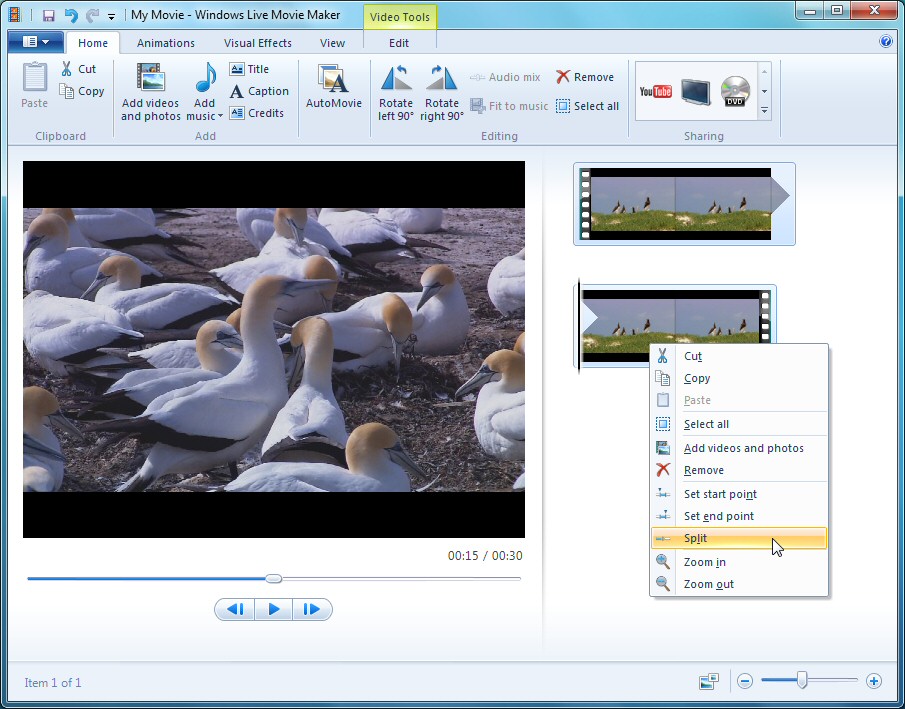Viewport: 905px width, 709px height.
Task: Step back one frame
Action: 235,609
